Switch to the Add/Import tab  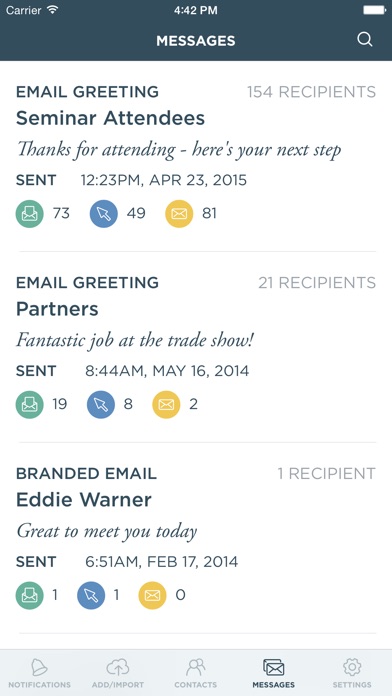[118, 673]
